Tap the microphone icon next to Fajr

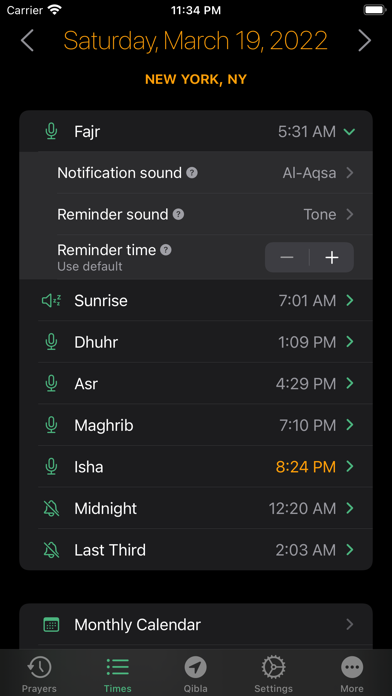tap(51, 131)
